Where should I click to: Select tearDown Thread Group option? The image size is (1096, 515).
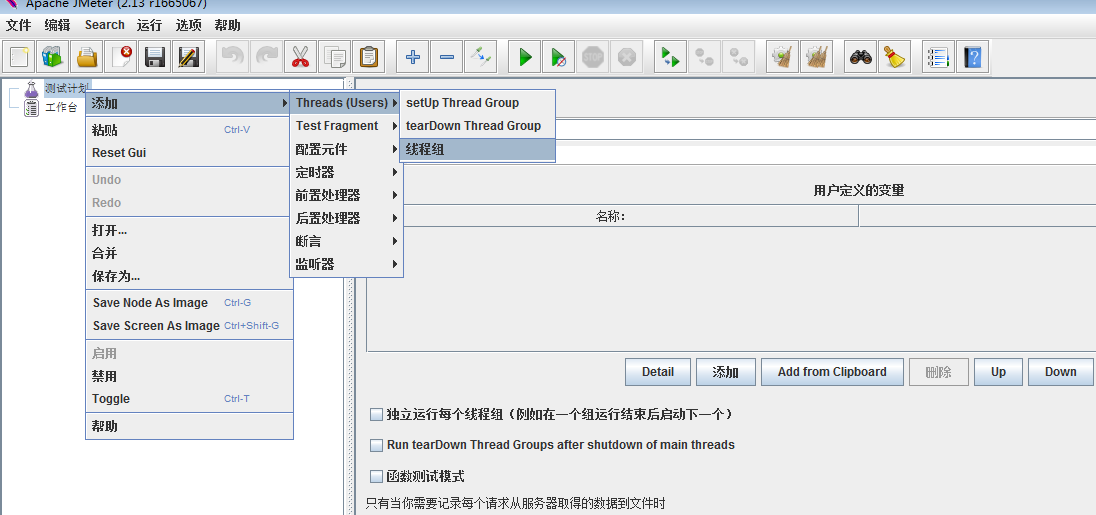(x=477, y=126)
